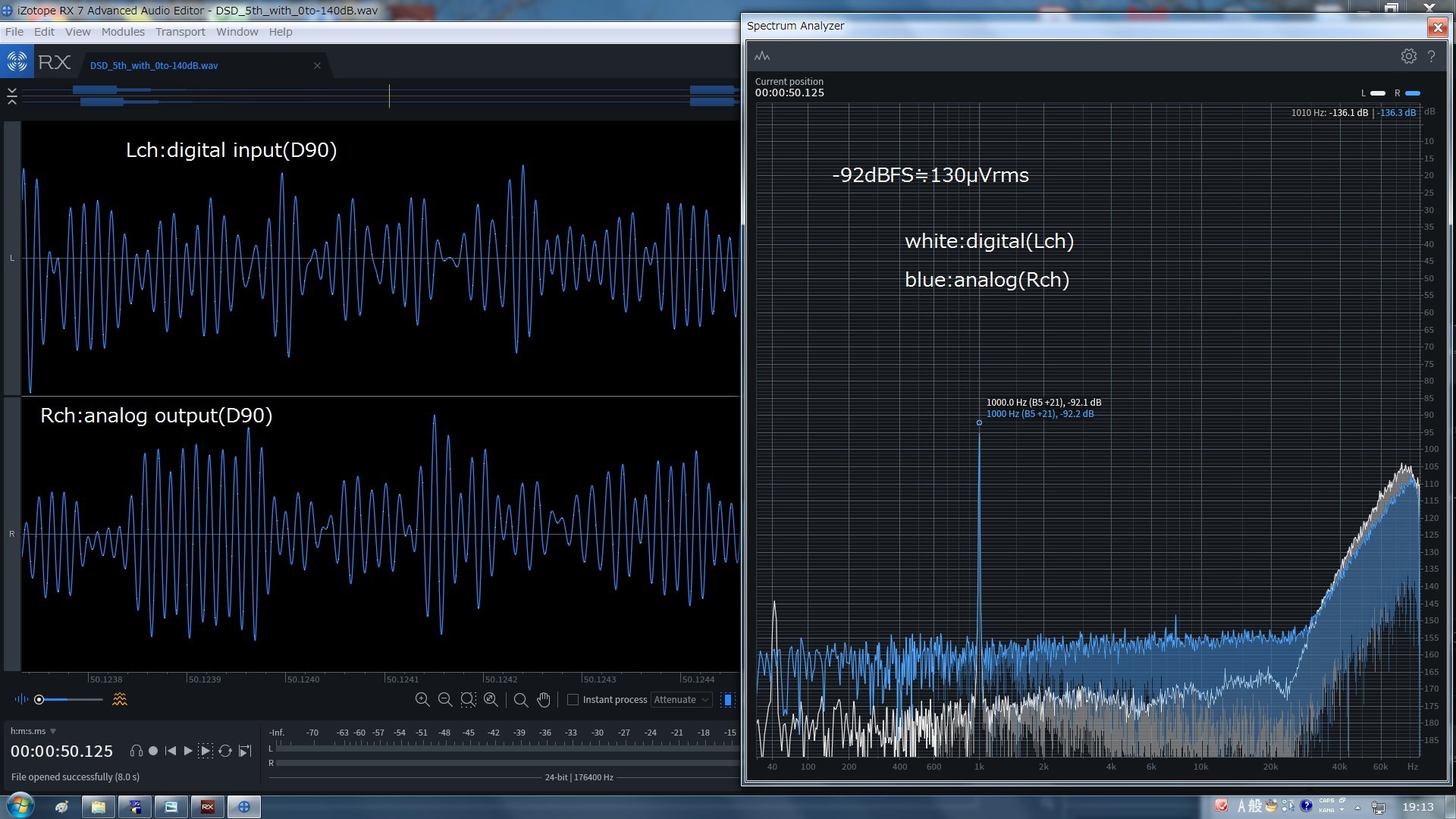Click the zoom out full icon
The image size is (1456, 819).
(x=491, y=699)
